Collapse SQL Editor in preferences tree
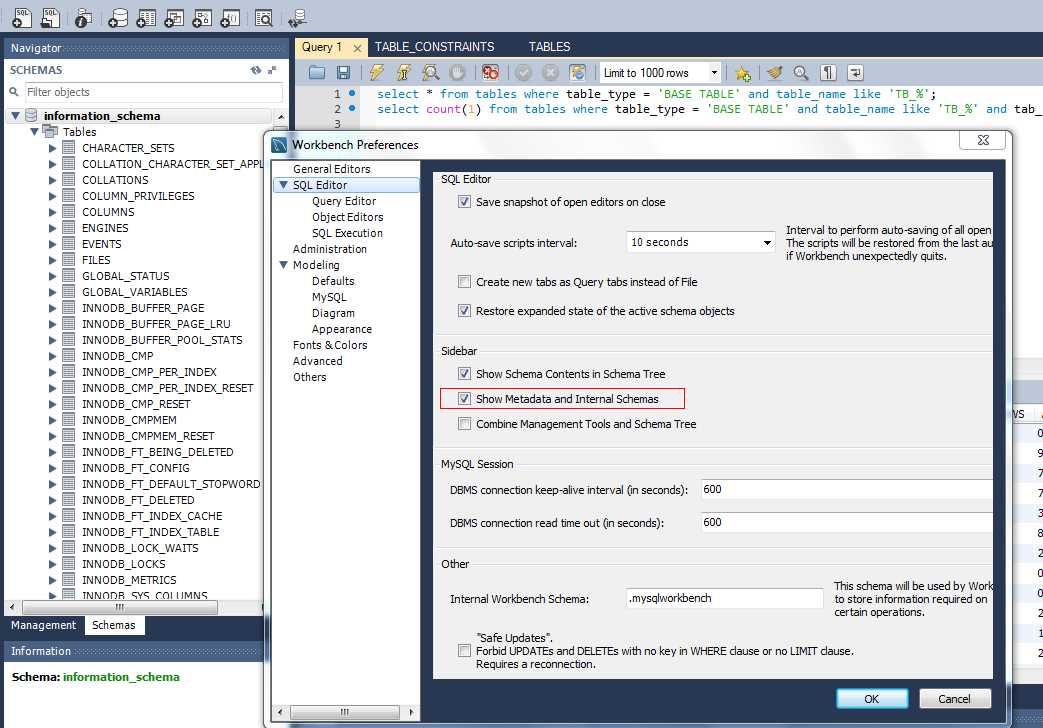Image resolution: width=1043 pixels, height=728 pixels. point(283,185)
